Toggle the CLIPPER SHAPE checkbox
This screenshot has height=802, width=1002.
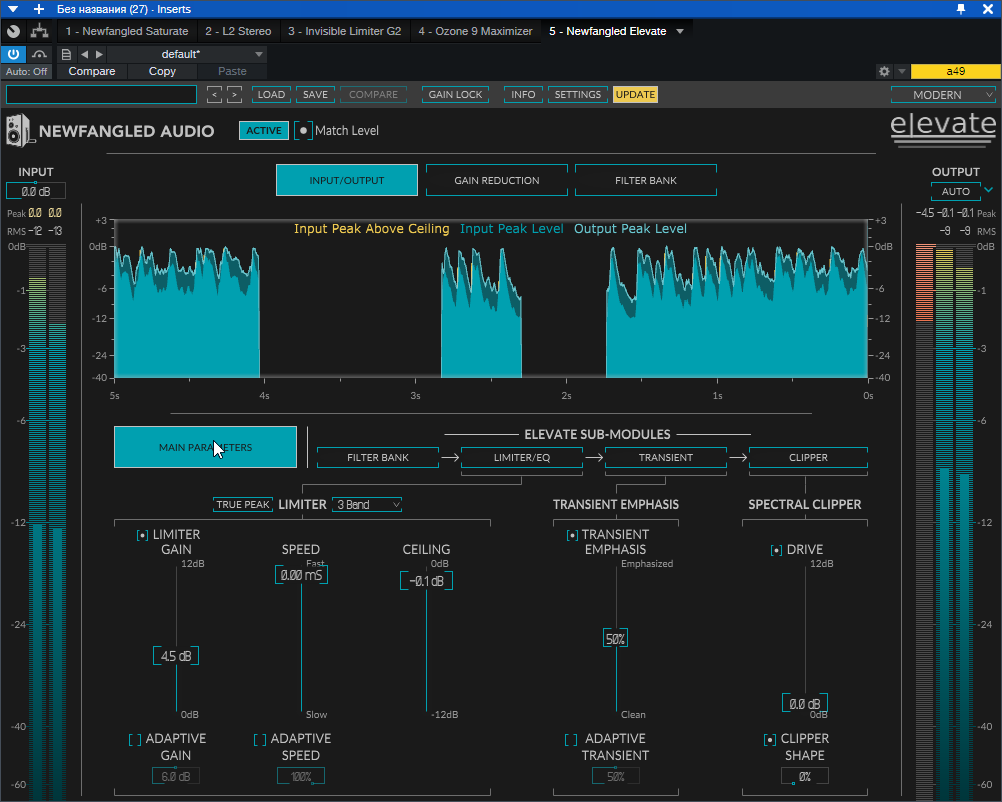tap(770, 739)
